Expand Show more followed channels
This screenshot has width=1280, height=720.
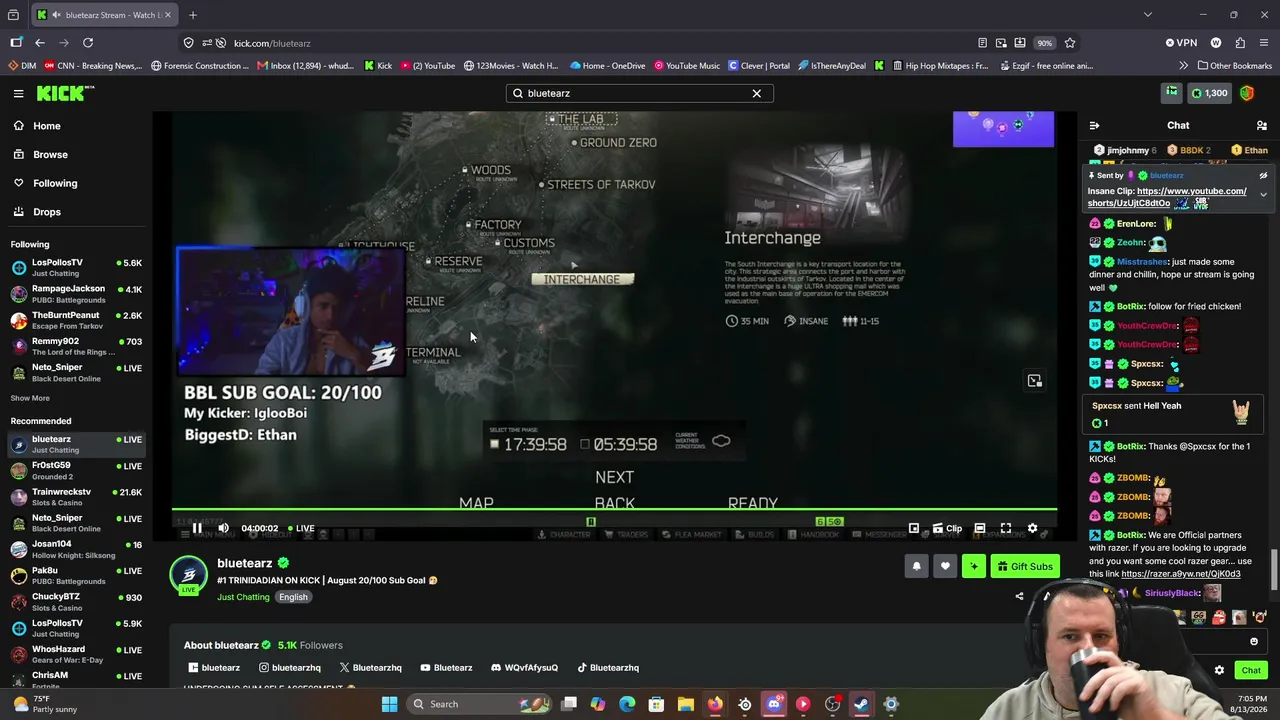tap(30, 398)
